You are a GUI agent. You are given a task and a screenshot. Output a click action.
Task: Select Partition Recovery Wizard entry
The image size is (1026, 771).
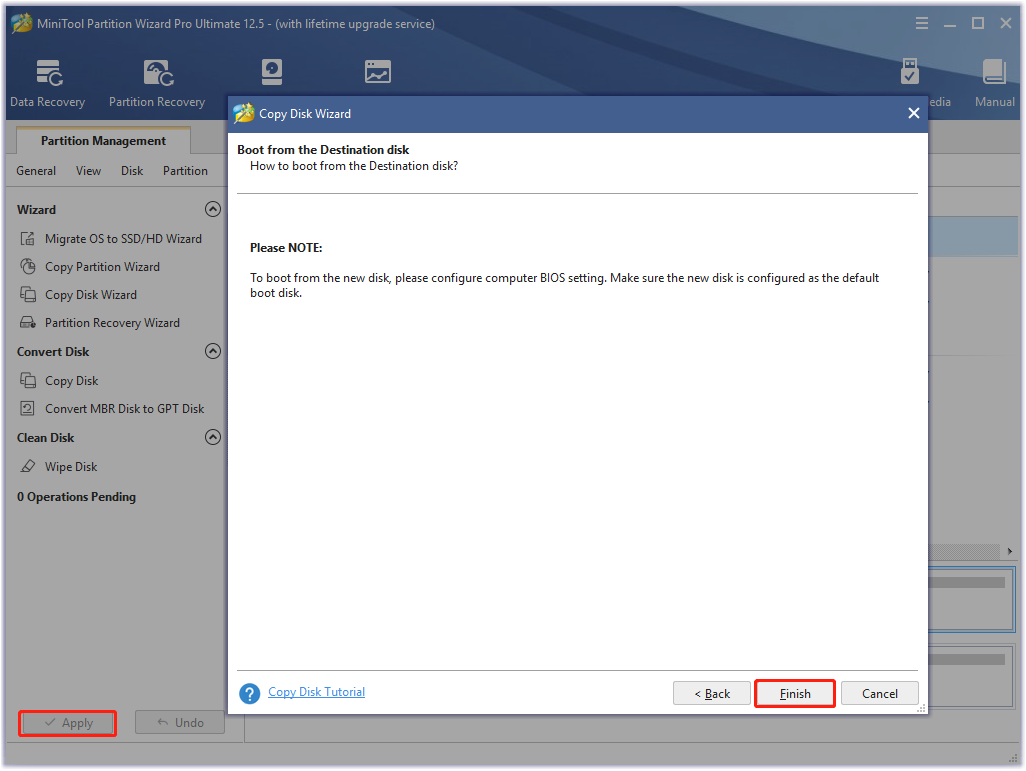(x=112, y=323)
